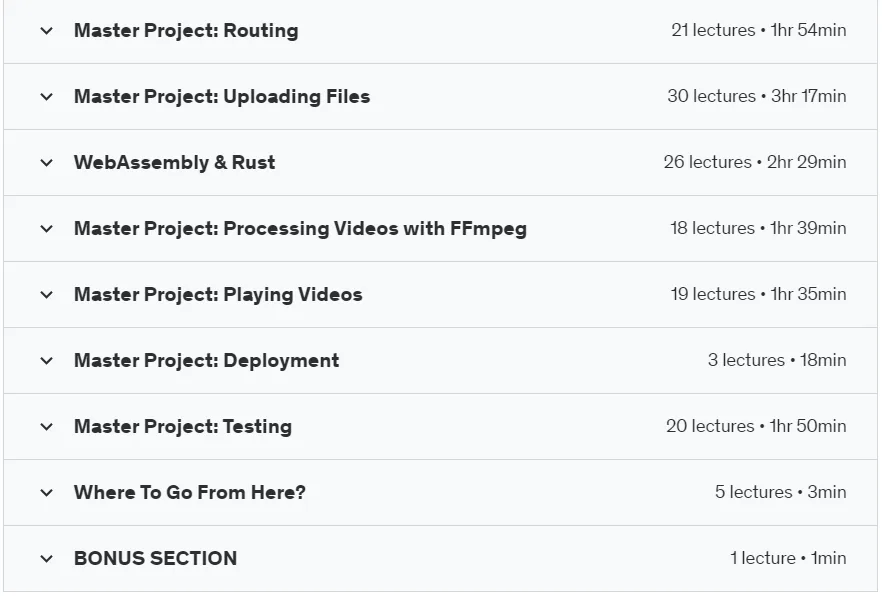Open Processing Videos with FFmpeg title

300,228
